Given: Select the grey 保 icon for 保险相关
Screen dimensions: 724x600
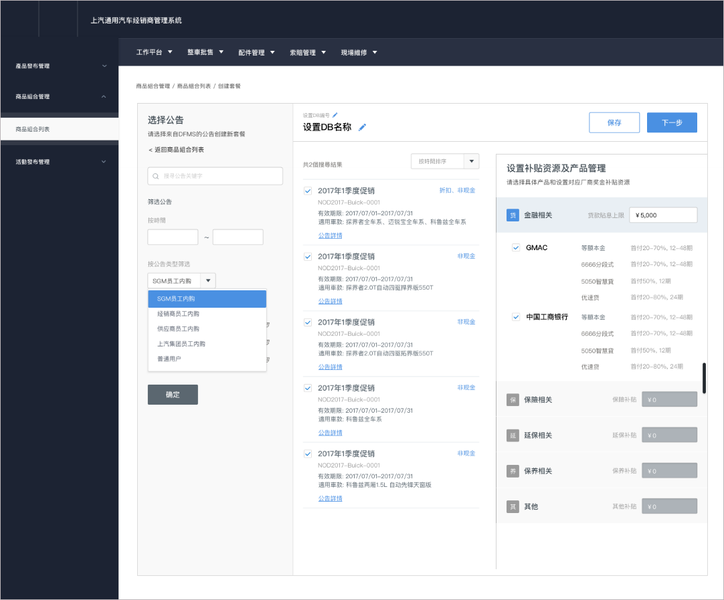Looking at the screenshot, I should [x=513, y=400].
